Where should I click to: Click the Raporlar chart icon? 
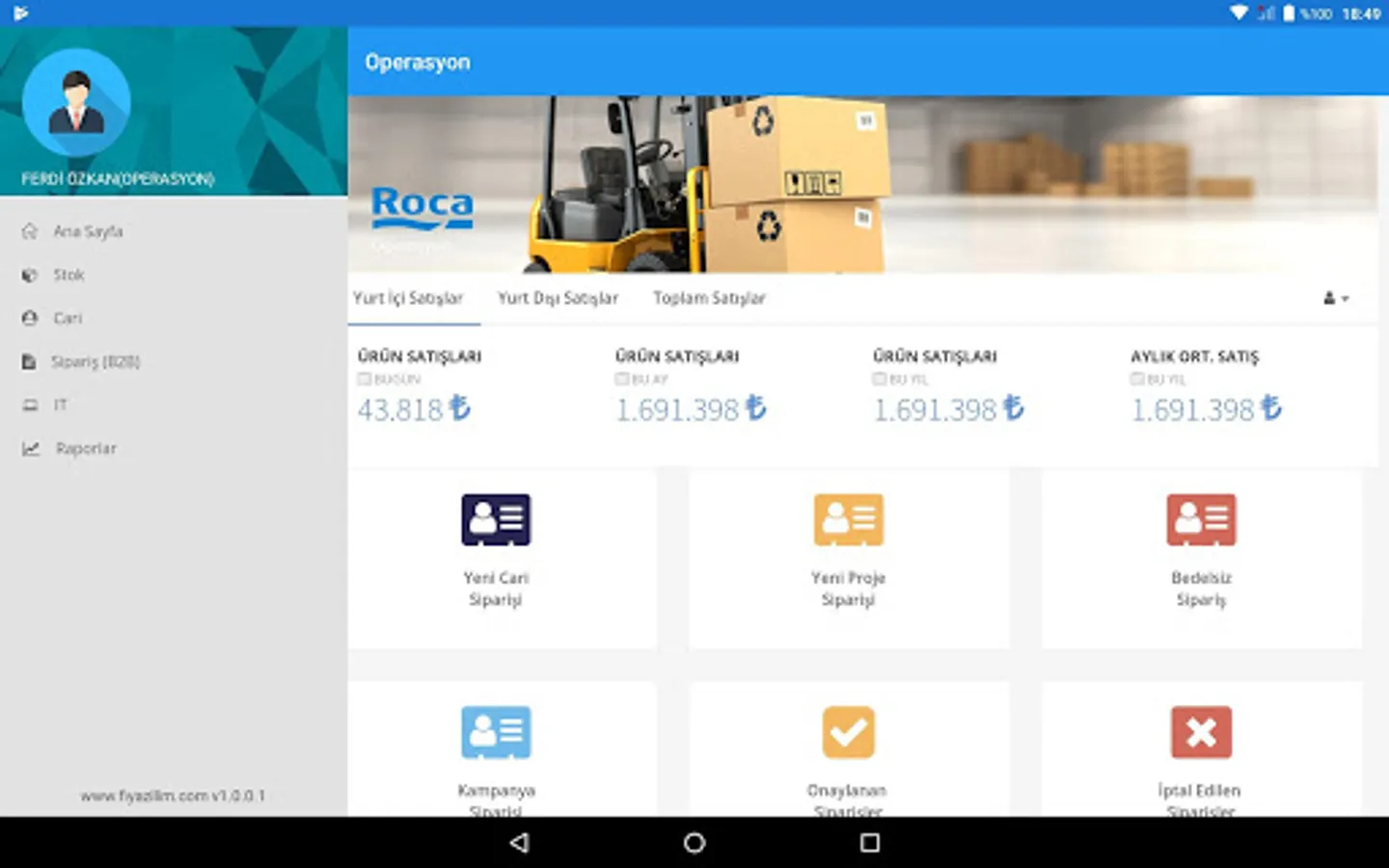pos(31,448)
